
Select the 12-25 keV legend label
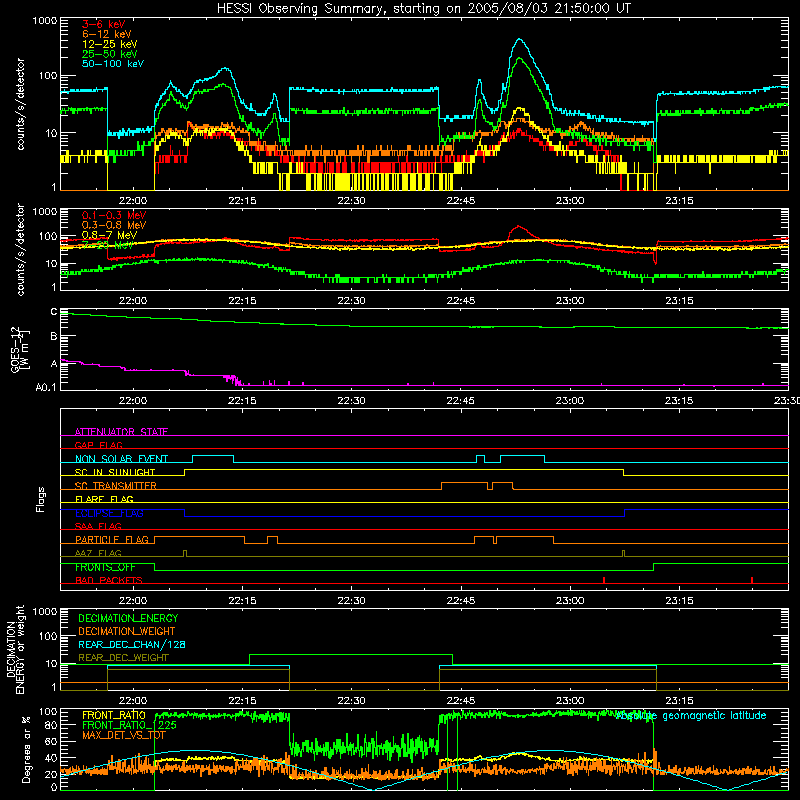coord(109,44)
